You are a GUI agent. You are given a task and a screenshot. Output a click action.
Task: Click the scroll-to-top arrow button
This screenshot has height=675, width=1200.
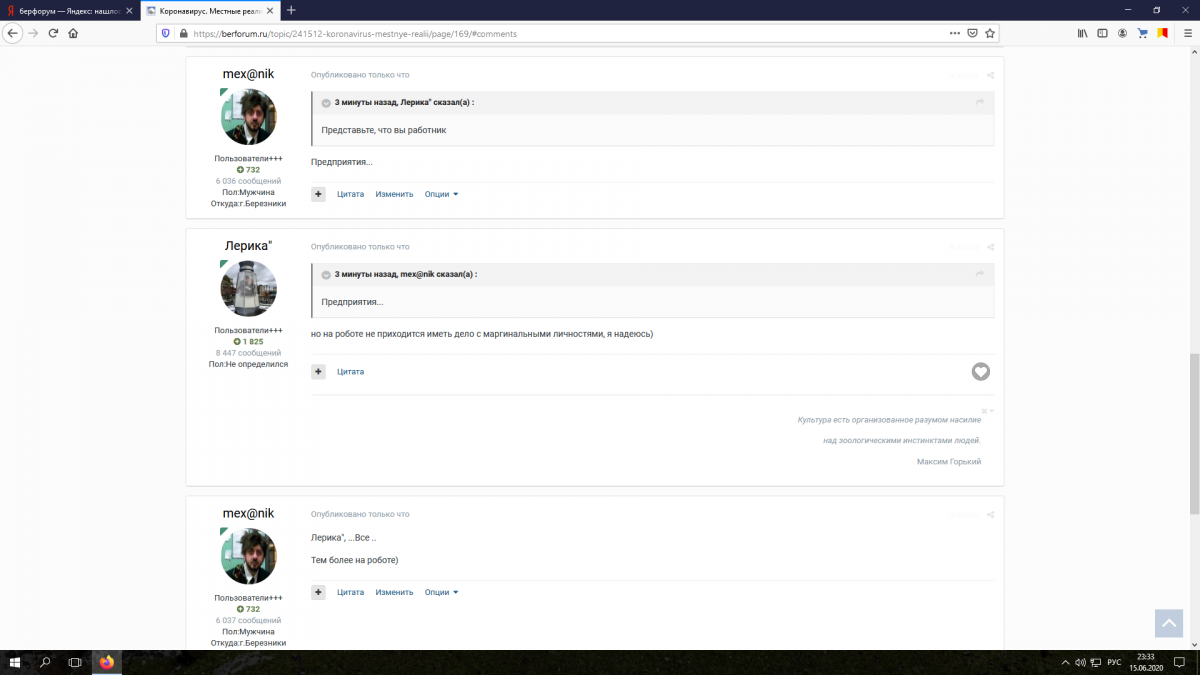coord(1168,623)
